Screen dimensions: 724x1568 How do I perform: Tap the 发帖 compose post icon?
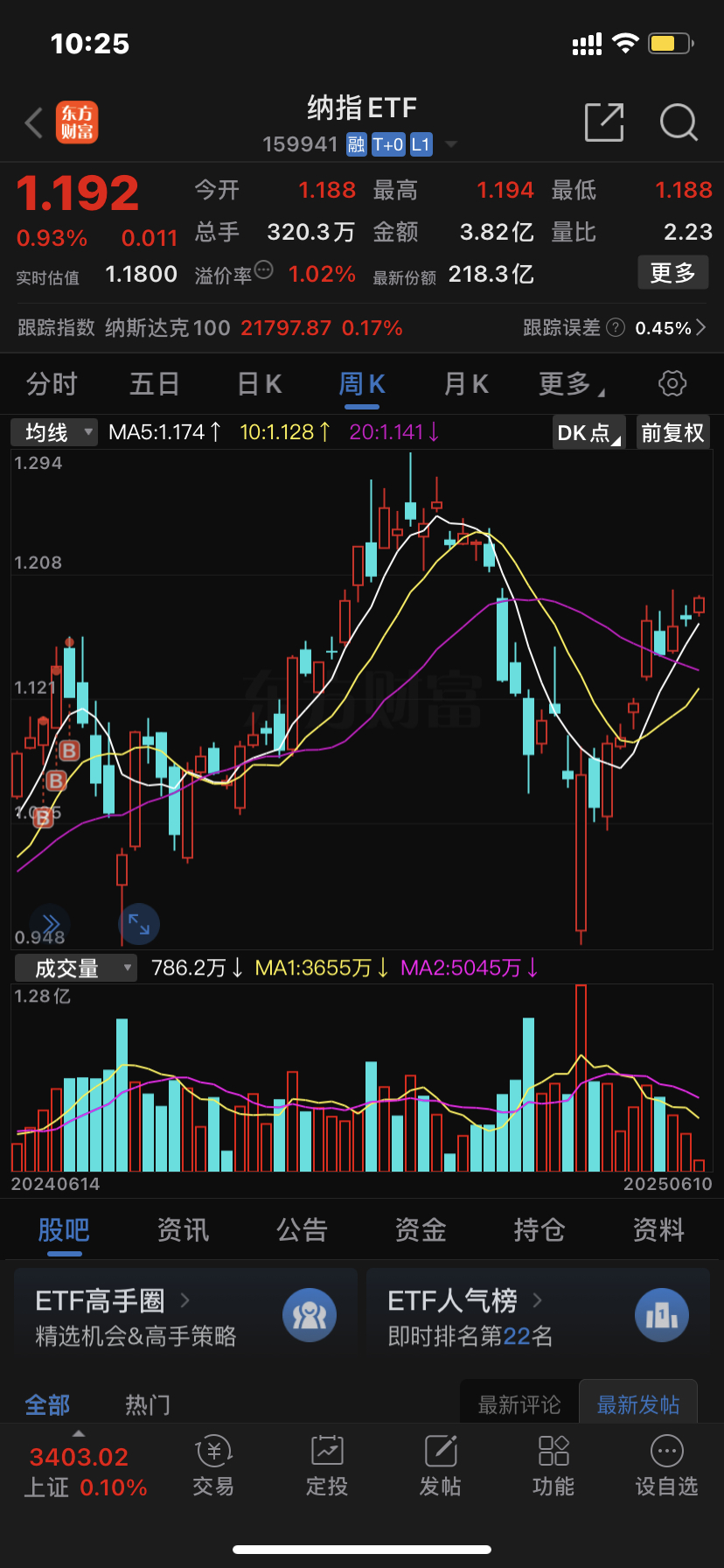[441, 1451]
